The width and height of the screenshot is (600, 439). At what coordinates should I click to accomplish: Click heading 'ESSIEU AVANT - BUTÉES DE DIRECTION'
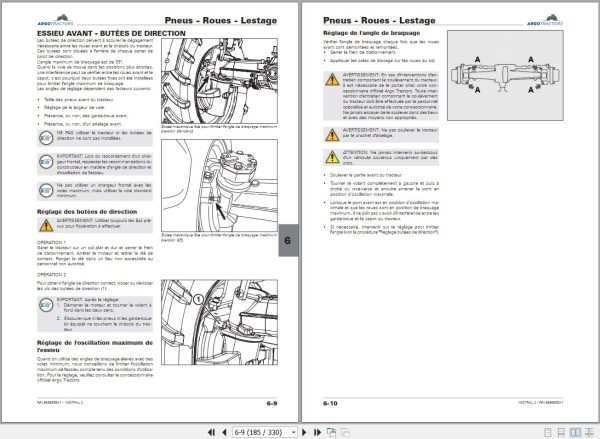[x=111, y=33]
